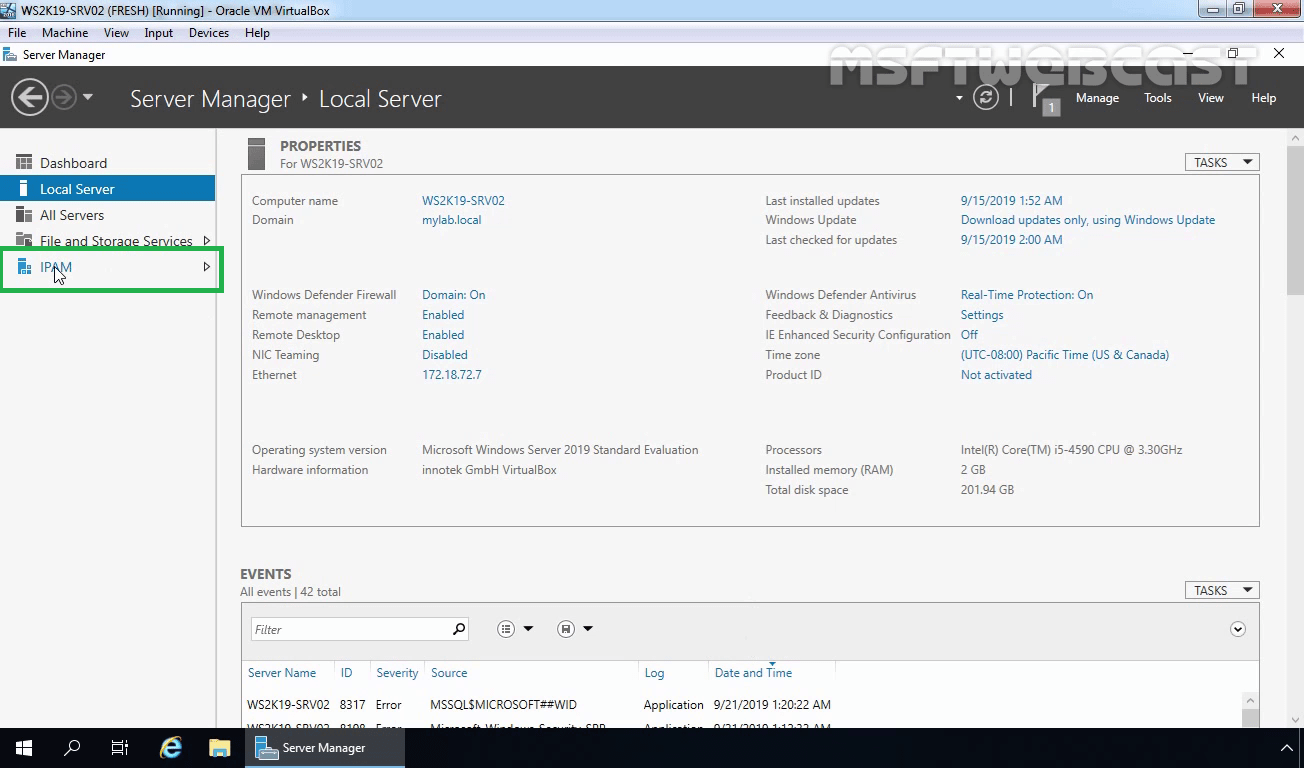This screenshot has height=768, width=1304.
Task: Click Windows Defender Firewall Domain: On link
Action: coord(453,295)
